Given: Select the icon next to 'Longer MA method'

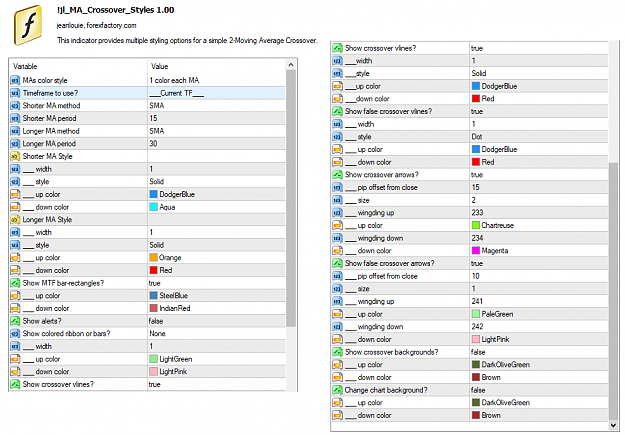Looking at the screenshot, I should (15, 131).
